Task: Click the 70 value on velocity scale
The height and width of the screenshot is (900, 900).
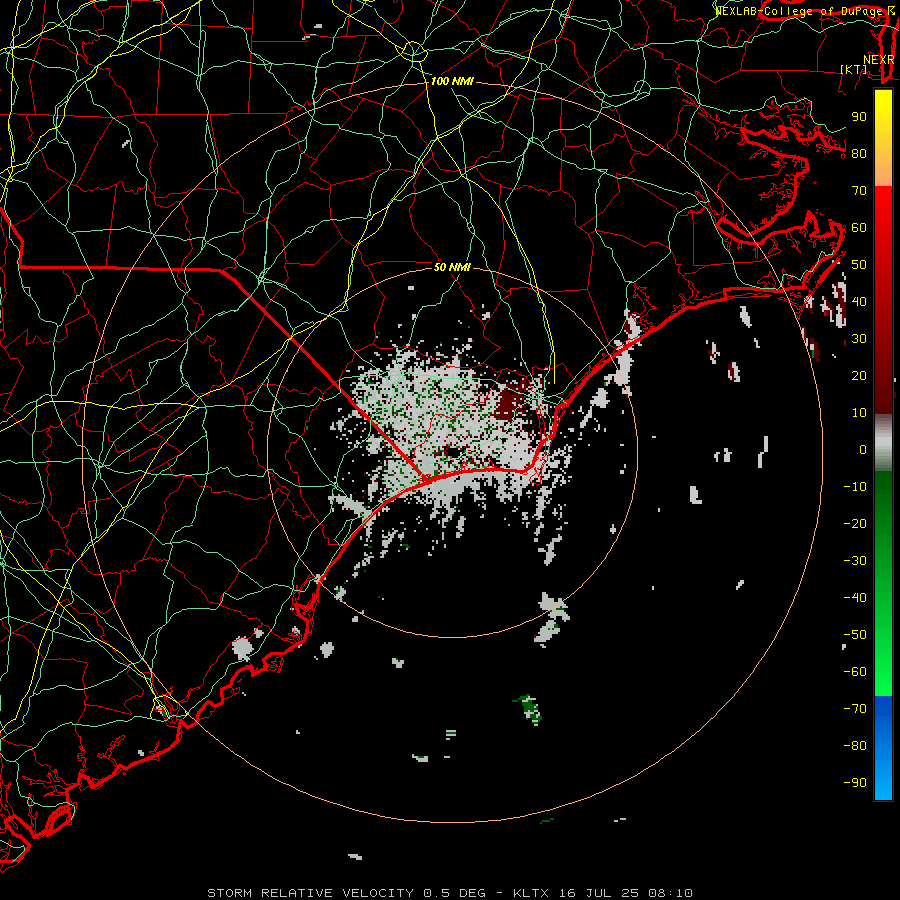Action: pos(859,191)
